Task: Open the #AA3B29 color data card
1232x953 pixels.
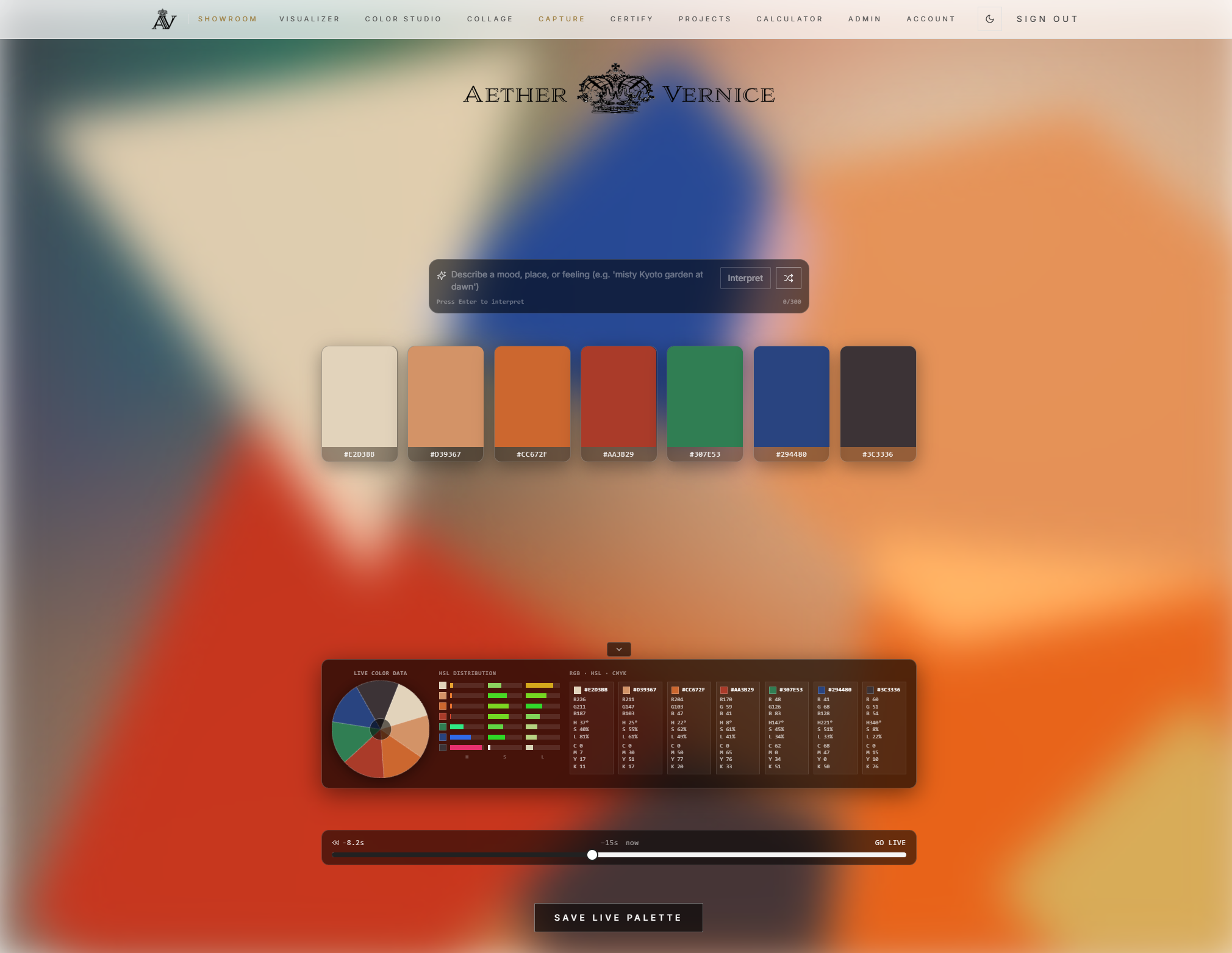Action: [x=738, y=728]
